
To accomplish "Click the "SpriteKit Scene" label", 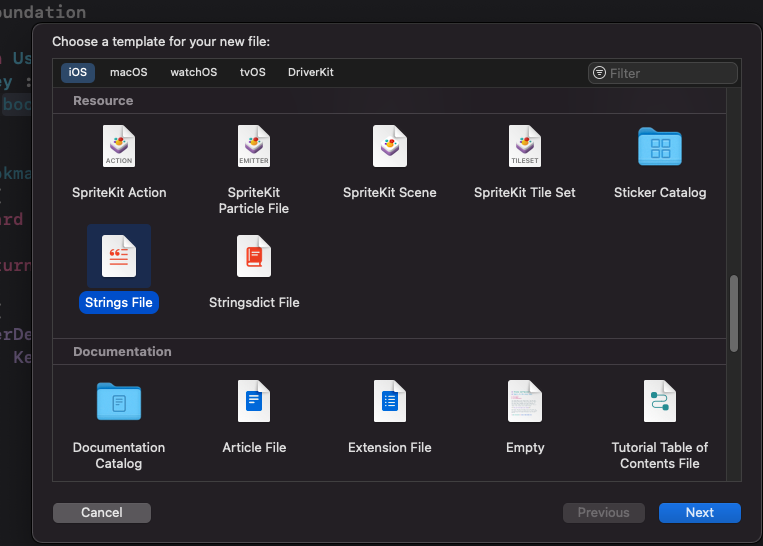I will pos(390,193).
